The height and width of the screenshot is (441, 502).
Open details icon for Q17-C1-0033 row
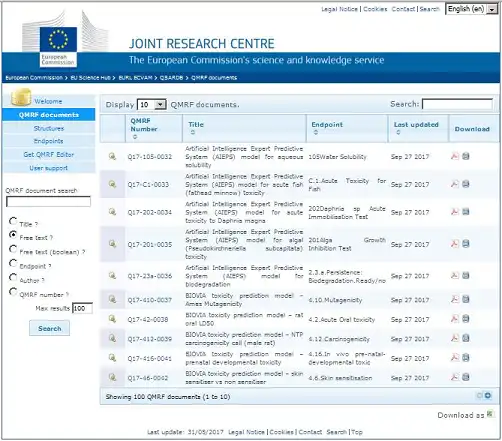pos(112,184)
